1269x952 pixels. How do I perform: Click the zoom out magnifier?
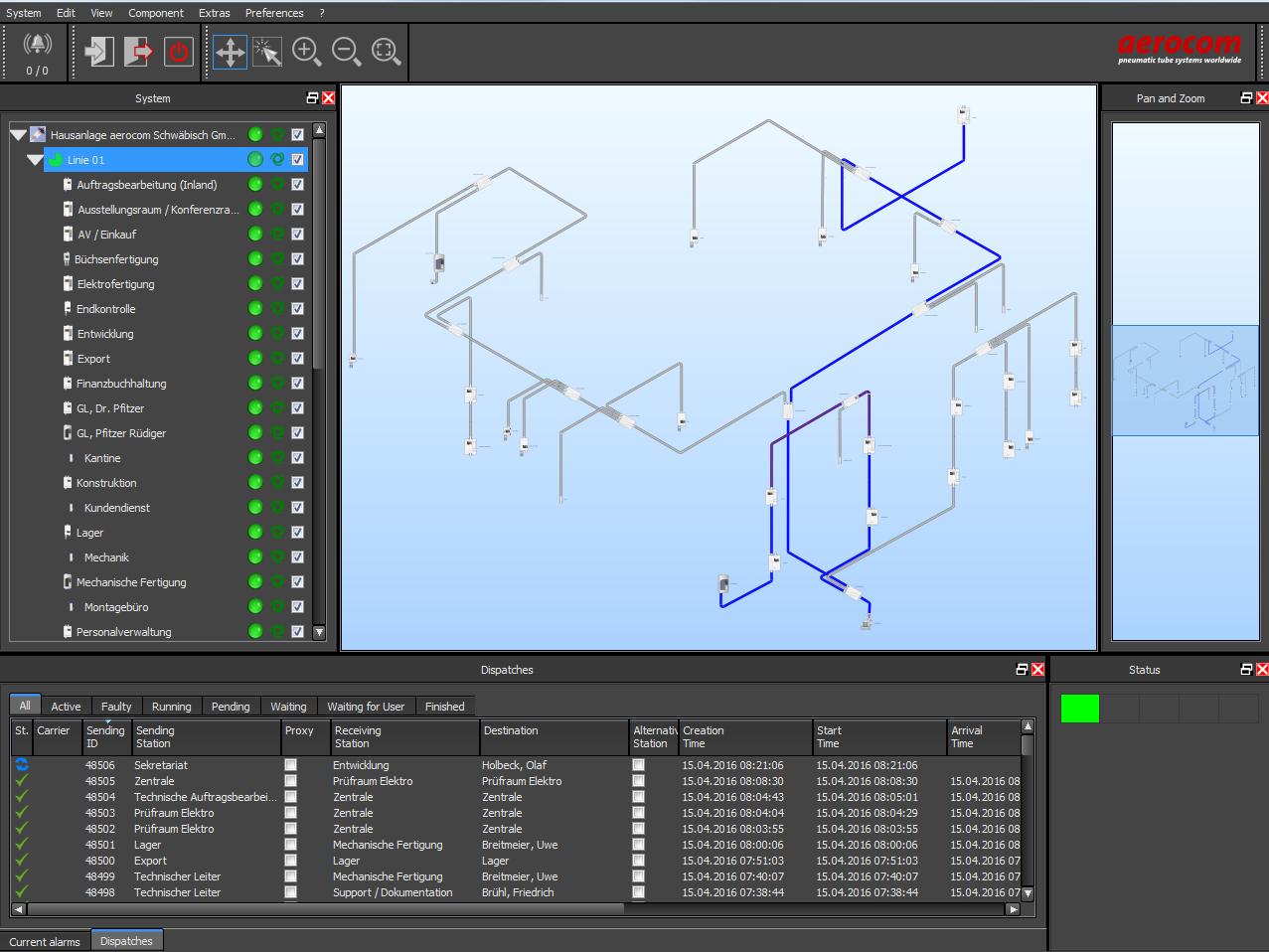coord(346,52)
